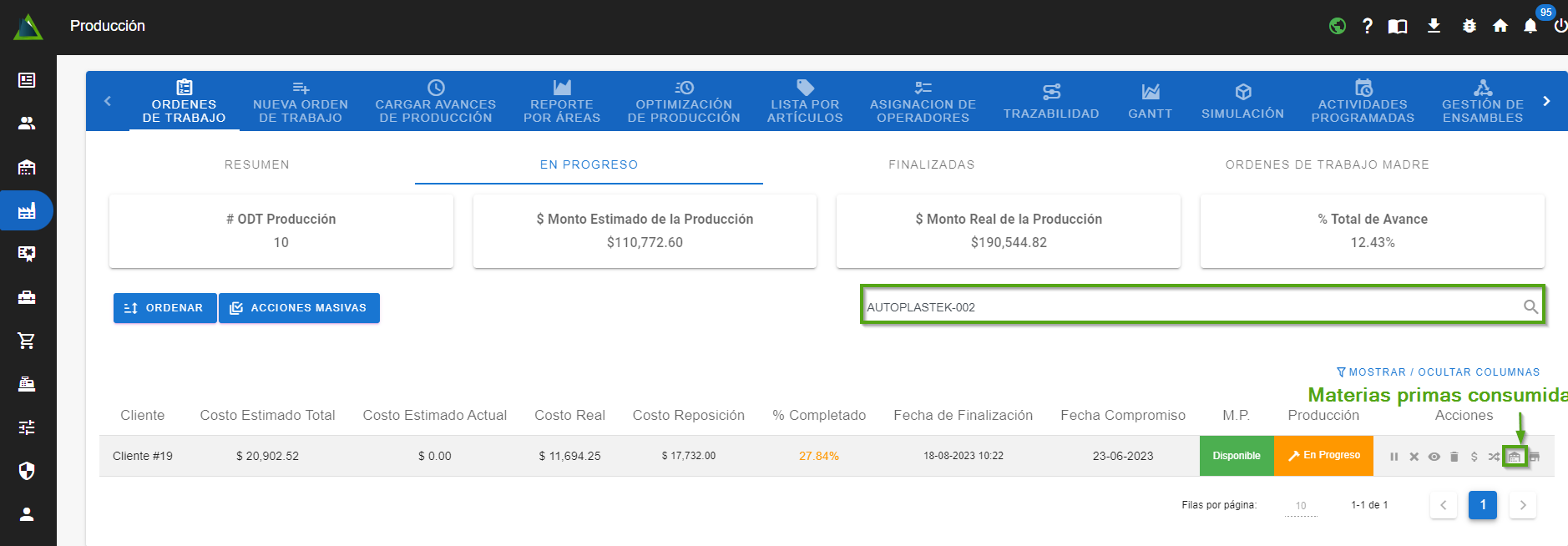Image resolution: width=1568 pixels, height=546 pixels.
Task: Click the Acciones Masivas button
Action: coord(299,308)
